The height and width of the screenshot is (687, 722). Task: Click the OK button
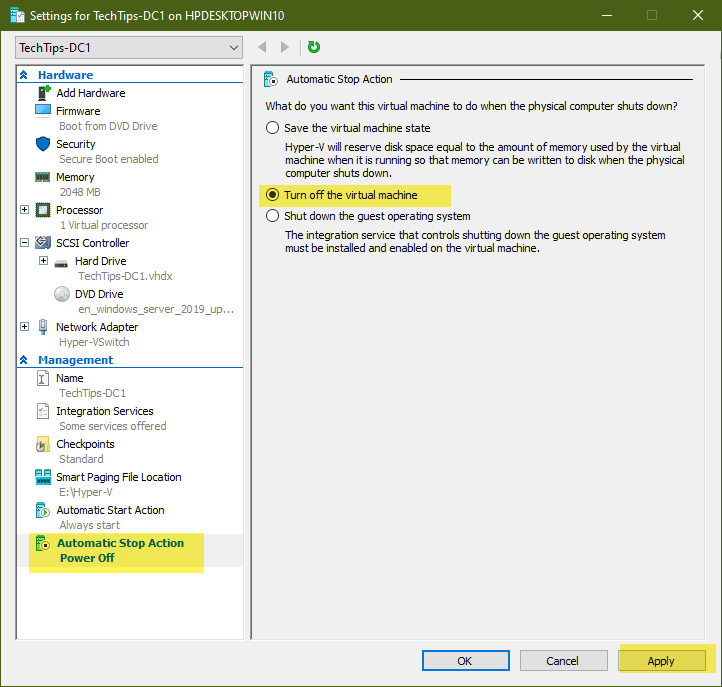point(466,661)
